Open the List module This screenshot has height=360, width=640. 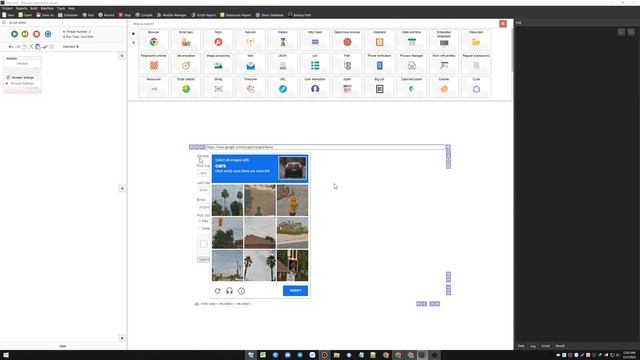click(x=315, y=63)
